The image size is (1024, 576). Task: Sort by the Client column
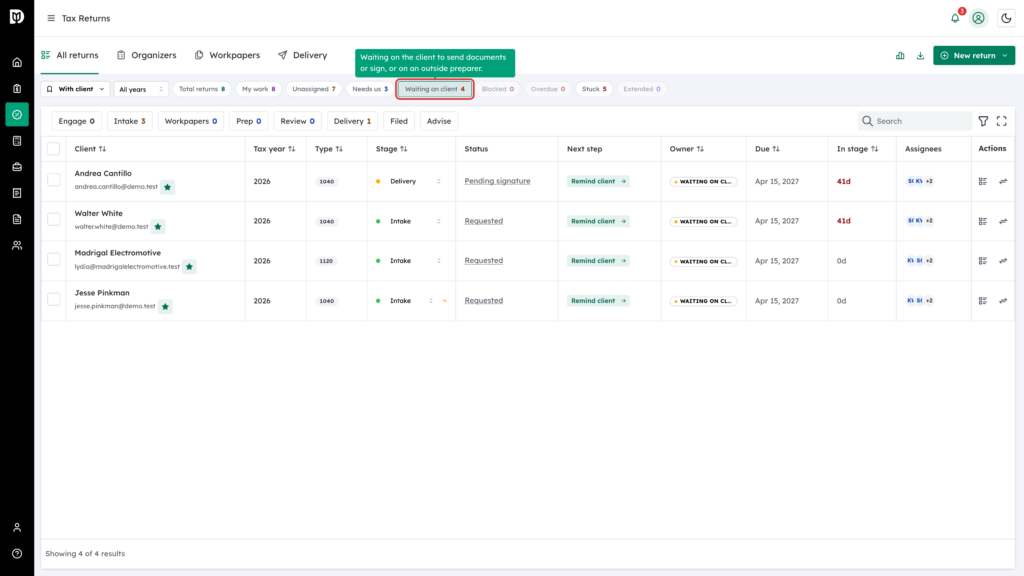coord(90,149)
